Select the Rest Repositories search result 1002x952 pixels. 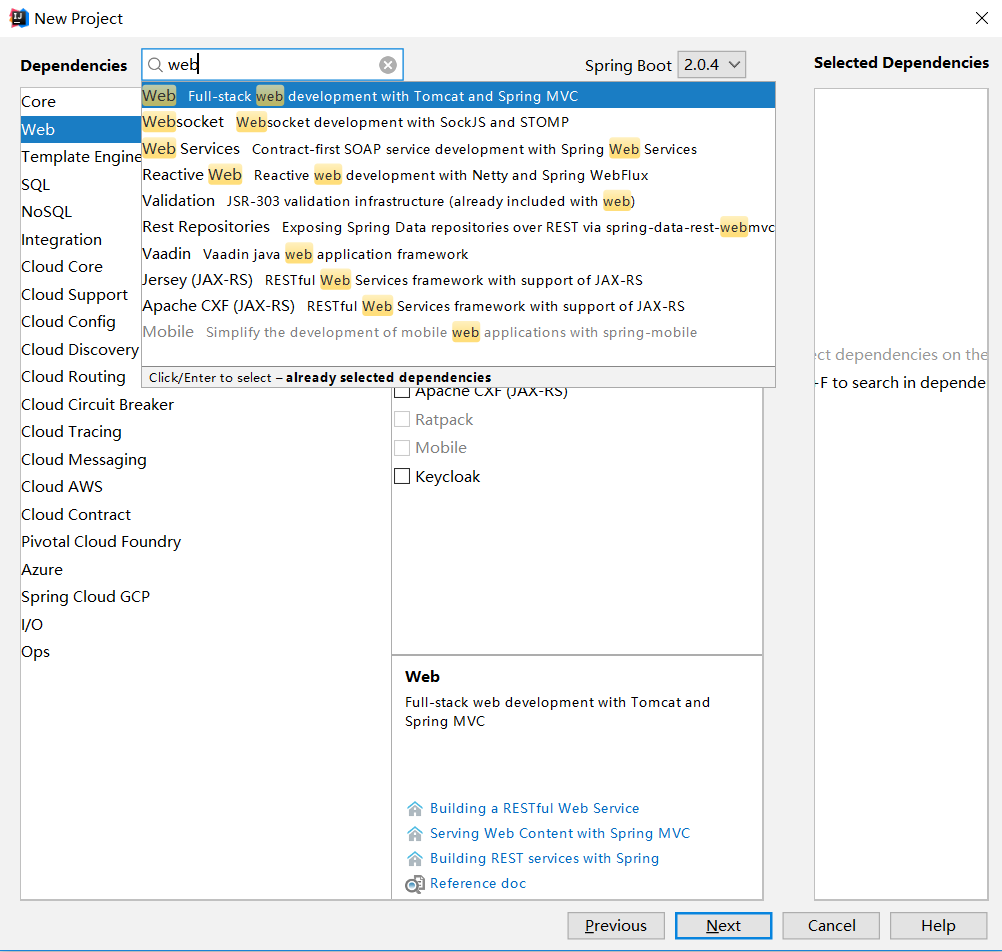click(458, 227)
